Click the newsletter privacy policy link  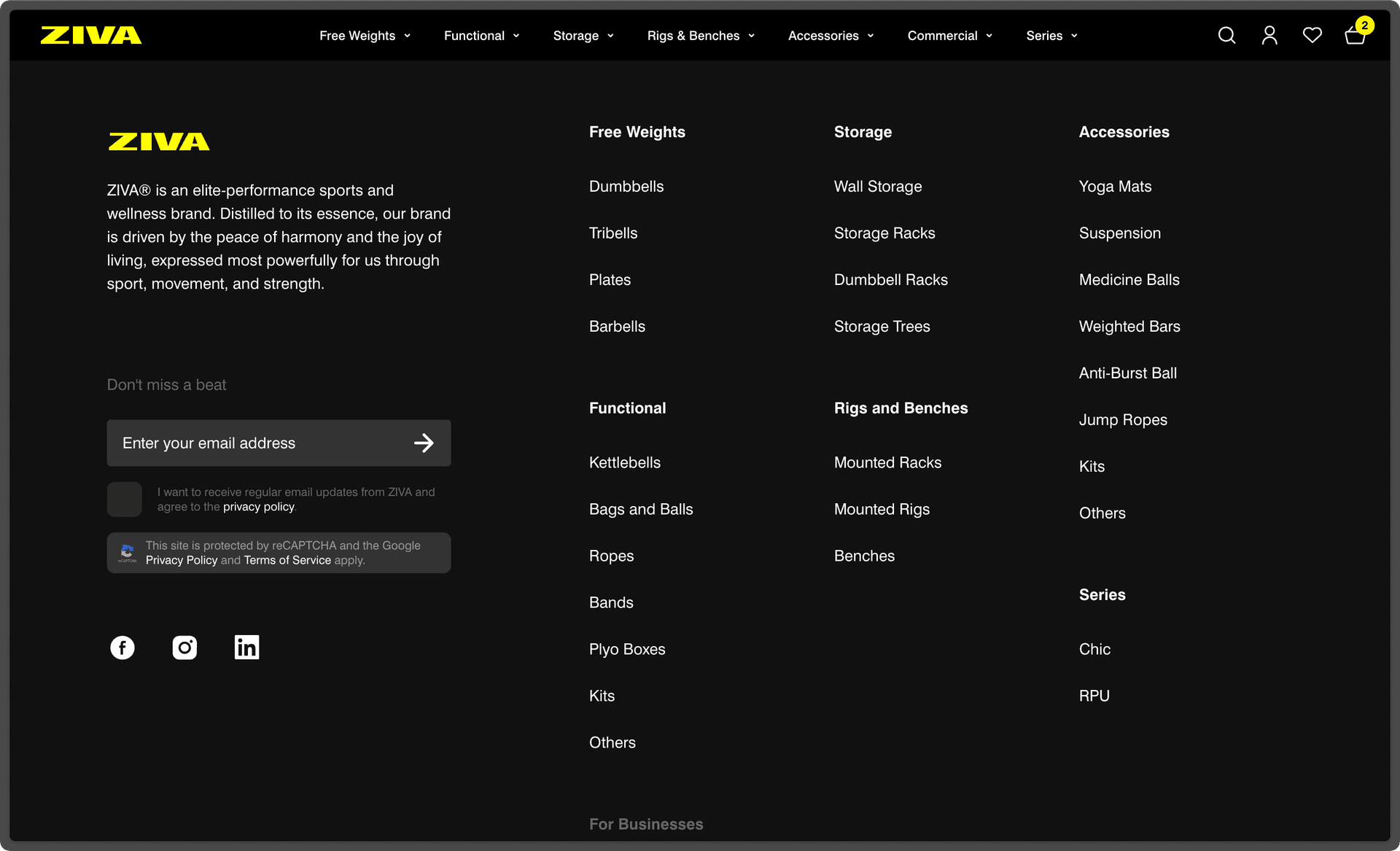tap(258, 507)
